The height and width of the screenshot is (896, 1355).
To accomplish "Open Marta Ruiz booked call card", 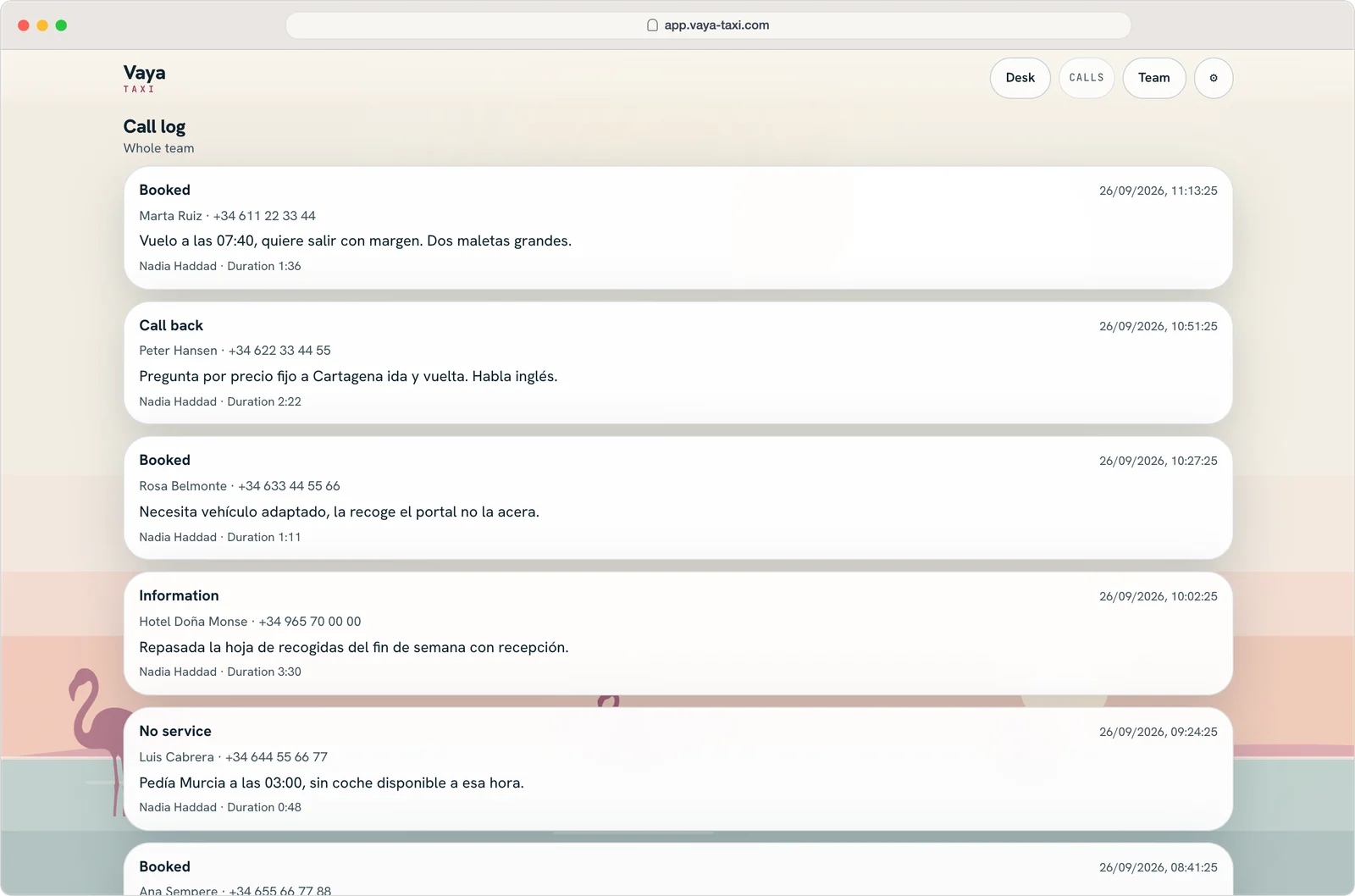I will [x=677, y=228].
